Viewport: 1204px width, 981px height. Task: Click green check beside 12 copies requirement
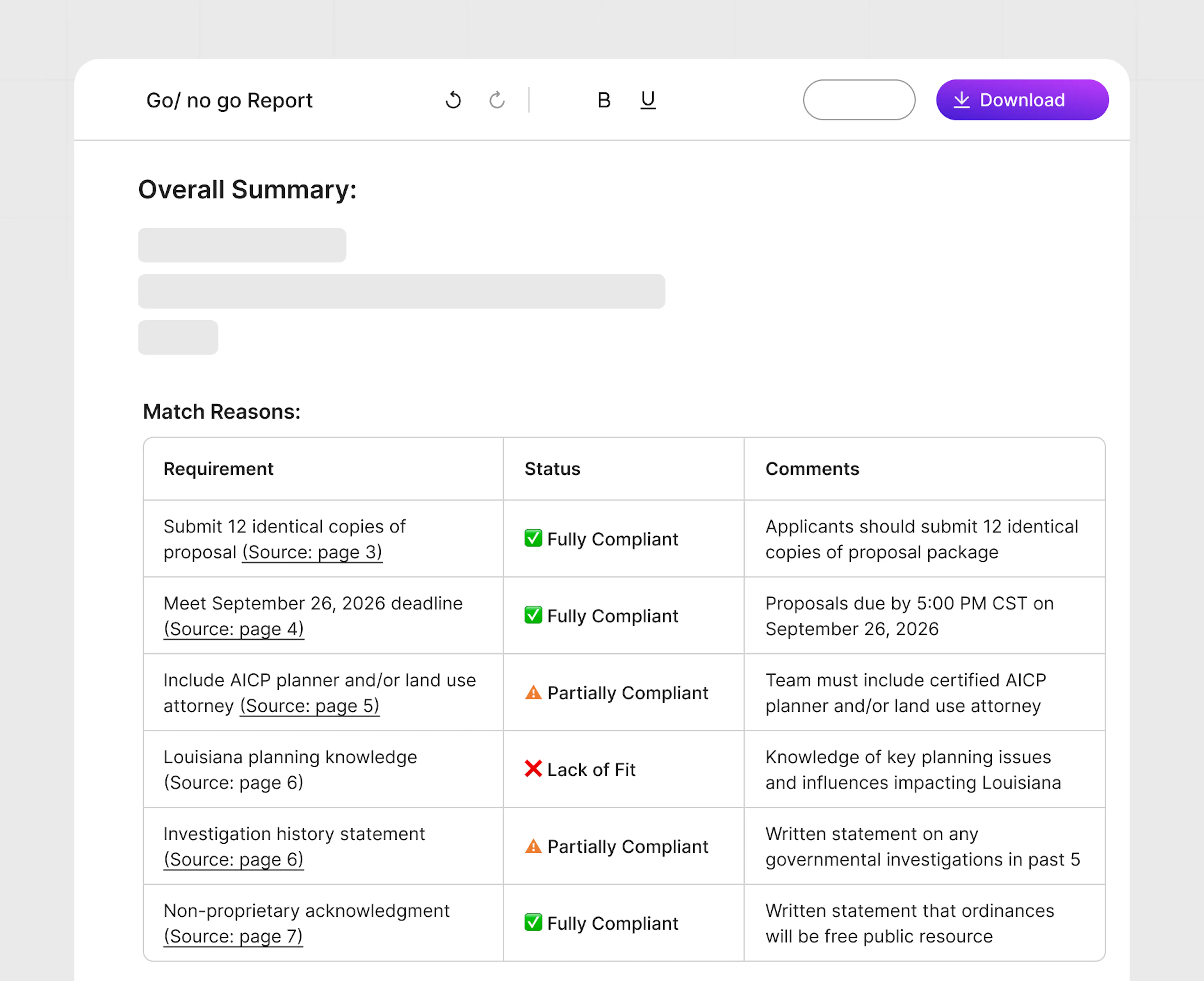[x=533, y=539]
